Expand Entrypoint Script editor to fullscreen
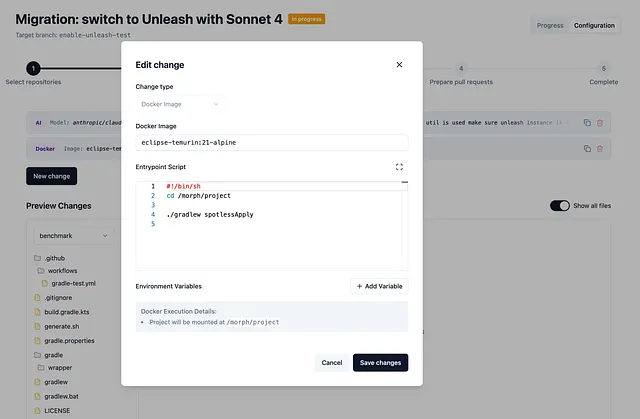The width and height of the screenshot is (640, 419). (x=399, y=167)
